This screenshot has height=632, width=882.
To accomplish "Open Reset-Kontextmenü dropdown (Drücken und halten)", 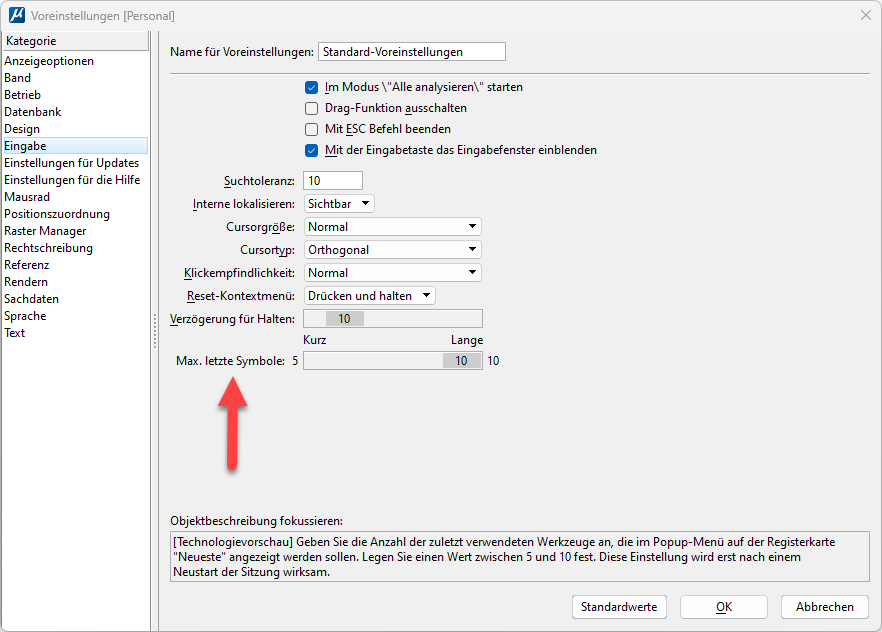I will click(x=370, y=296).
